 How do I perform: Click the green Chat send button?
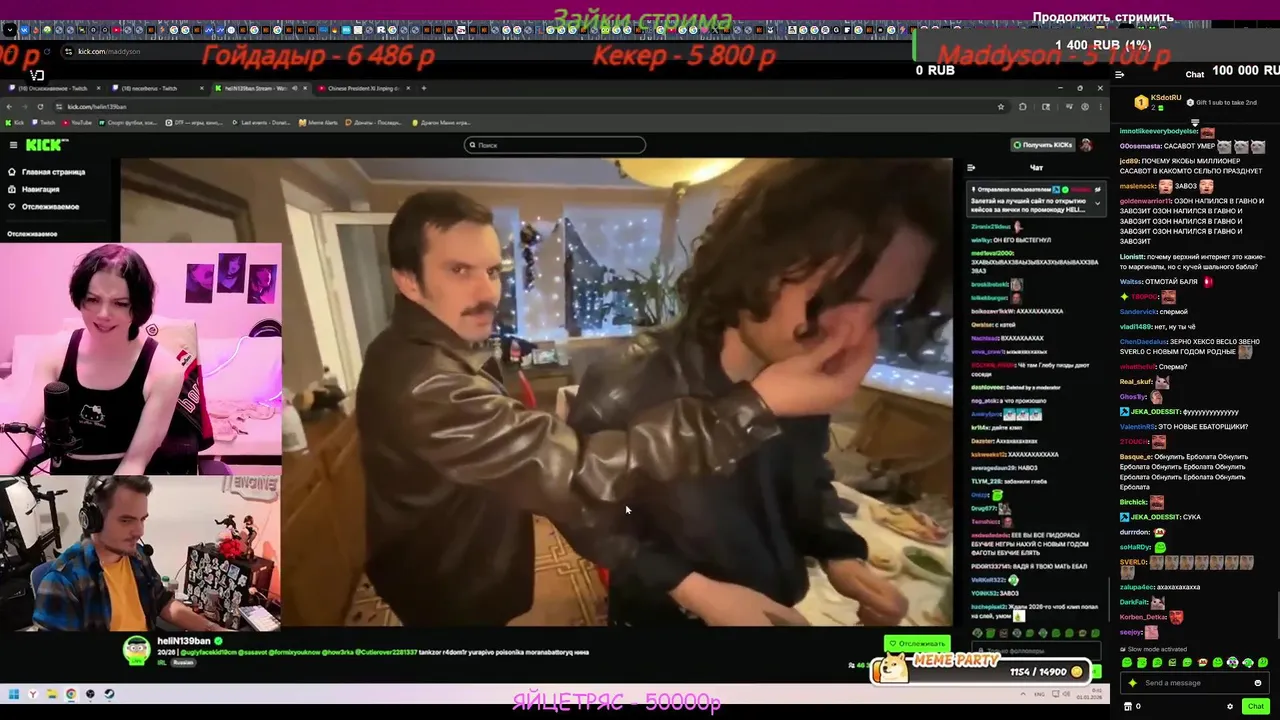click(1256, 706)
